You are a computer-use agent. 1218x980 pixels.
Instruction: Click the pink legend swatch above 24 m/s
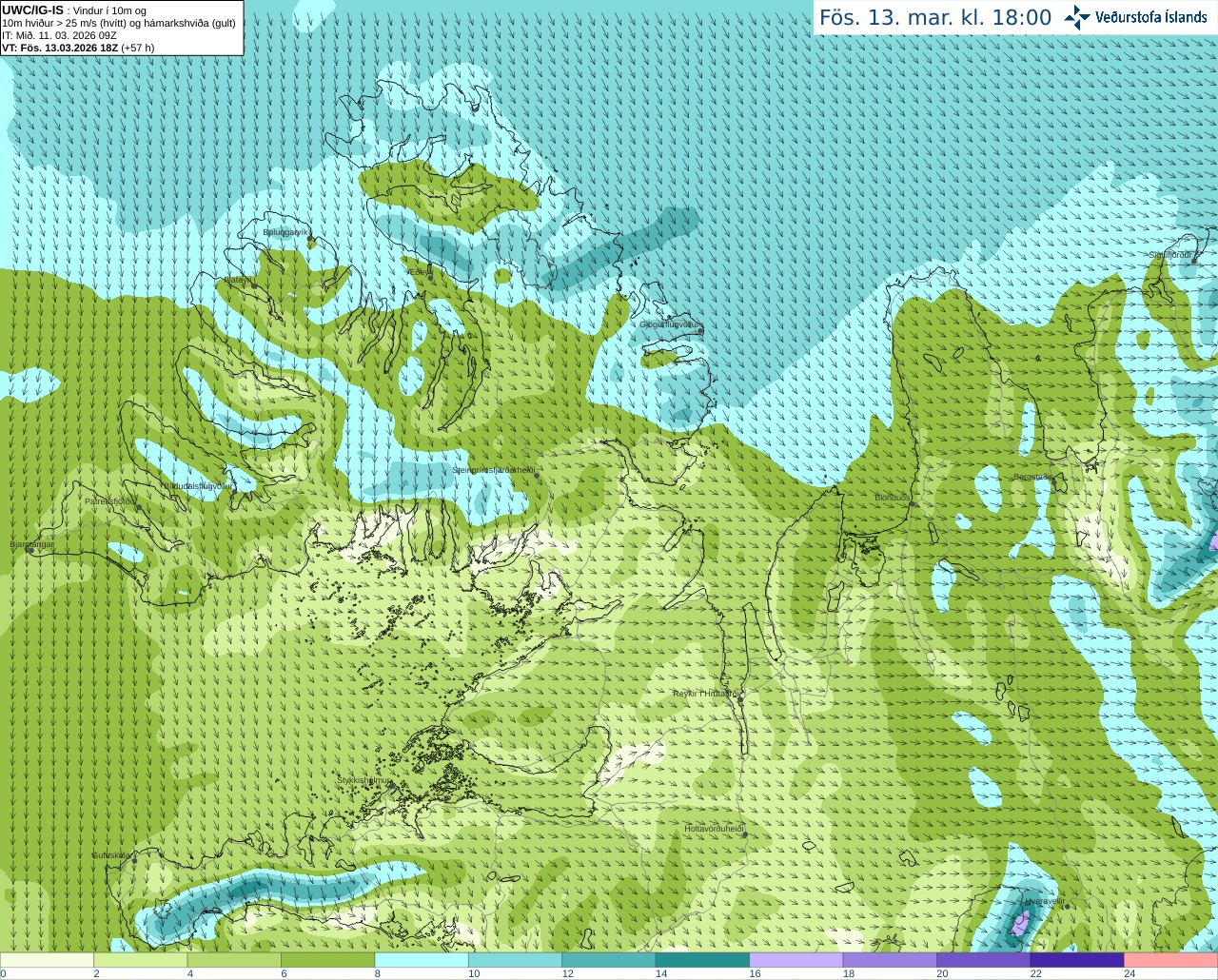click(x=1171, y=960)
